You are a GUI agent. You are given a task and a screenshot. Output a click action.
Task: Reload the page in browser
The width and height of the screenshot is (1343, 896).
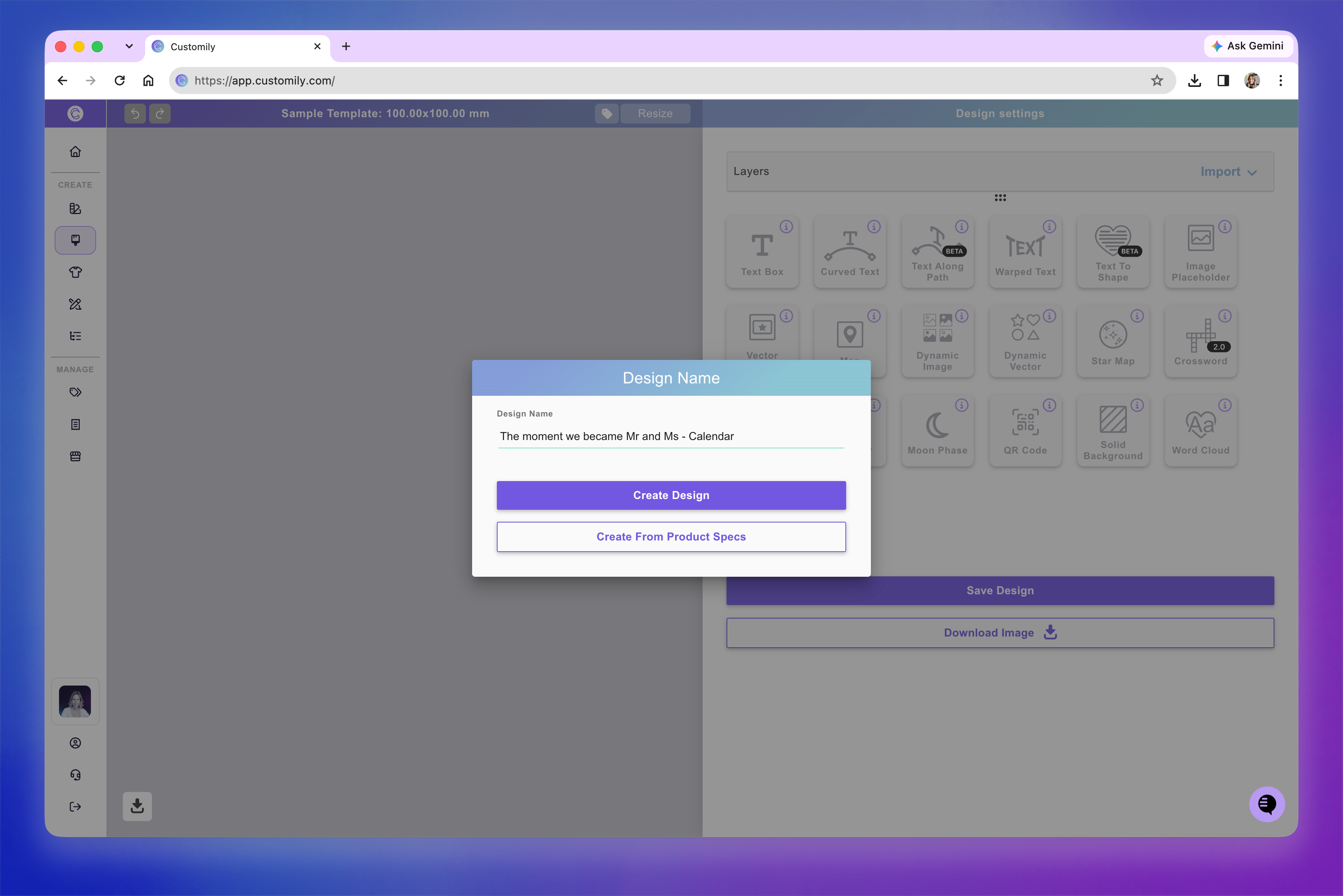(x=120, y=81)
